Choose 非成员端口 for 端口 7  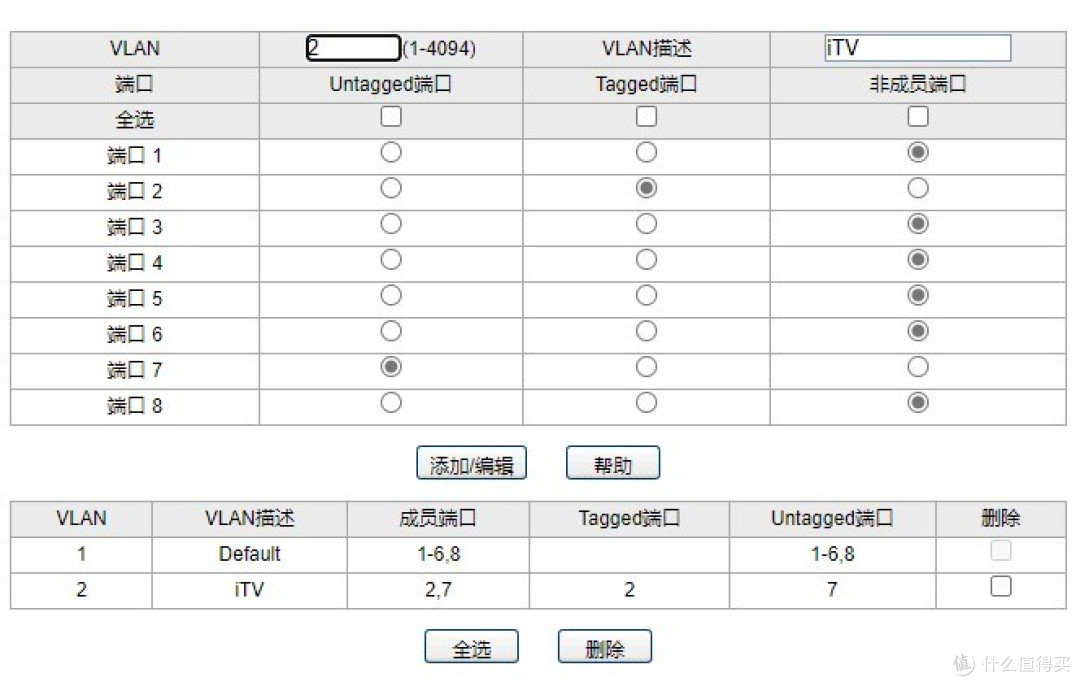pos(916,367)
